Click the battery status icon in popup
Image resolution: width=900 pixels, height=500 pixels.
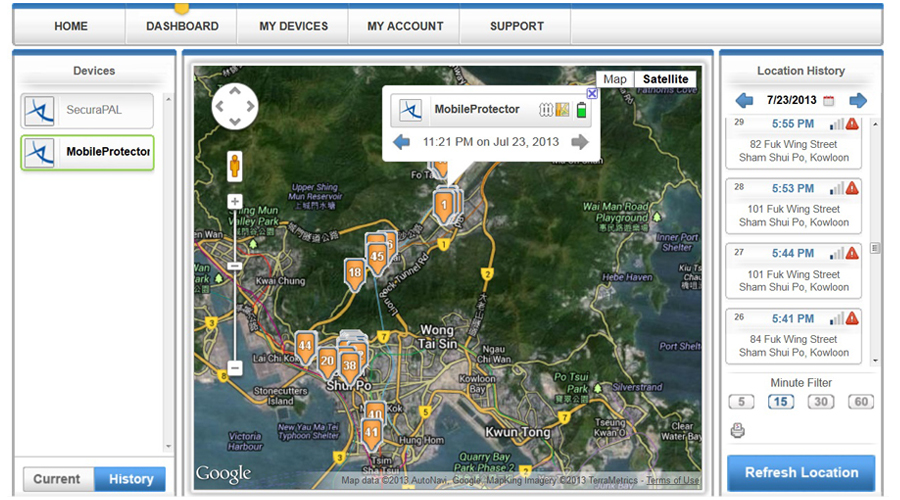click(x=581, y=110)
